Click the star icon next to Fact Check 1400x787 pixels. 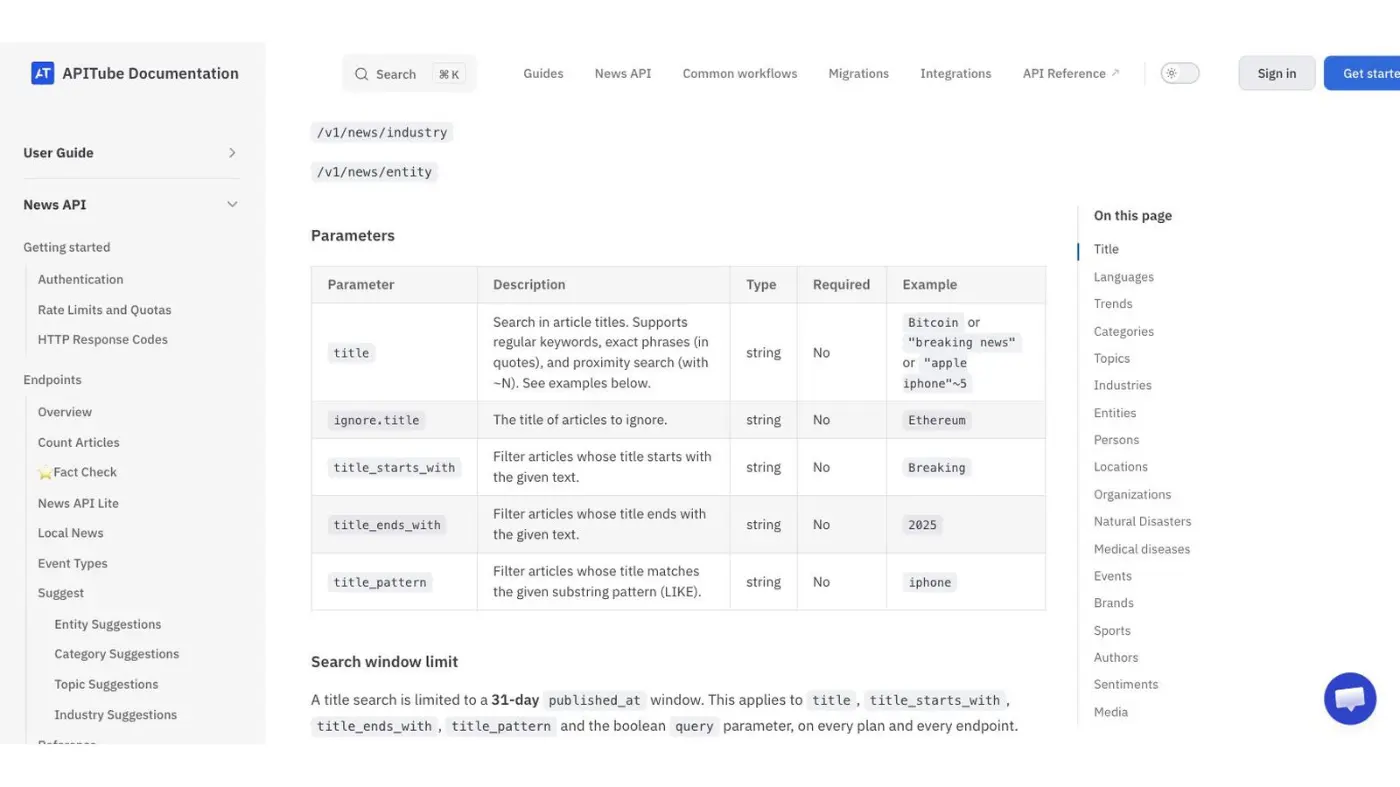point(45,473)
